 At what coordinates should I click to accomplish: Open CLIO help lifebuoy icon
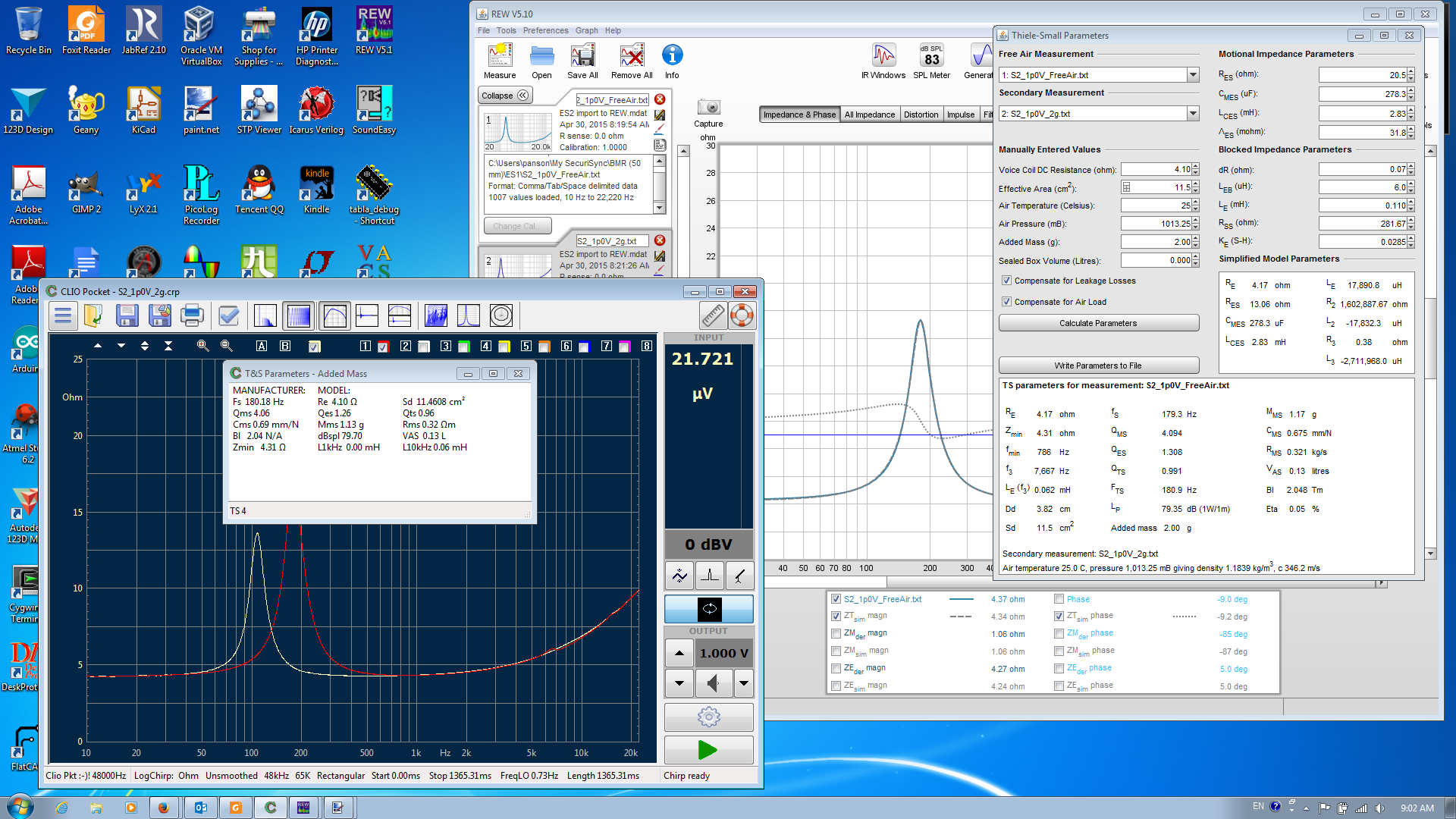tap(742, 315)
